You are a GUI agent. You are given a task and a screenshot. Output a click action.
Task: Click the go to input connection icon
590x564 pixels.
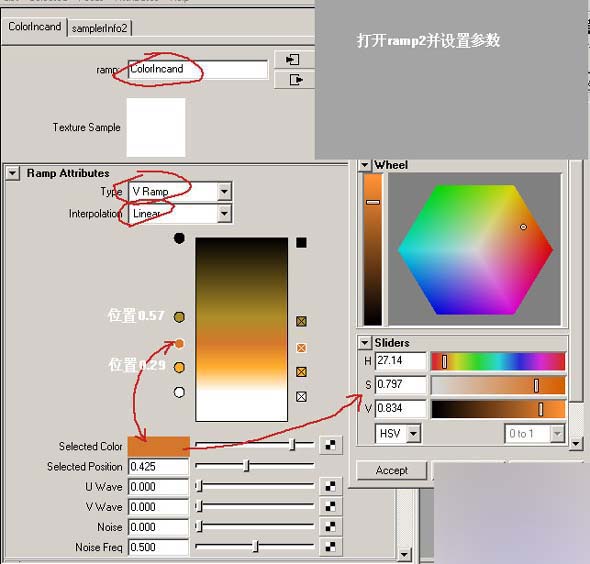pyautogui.click(x=293, y=59)
